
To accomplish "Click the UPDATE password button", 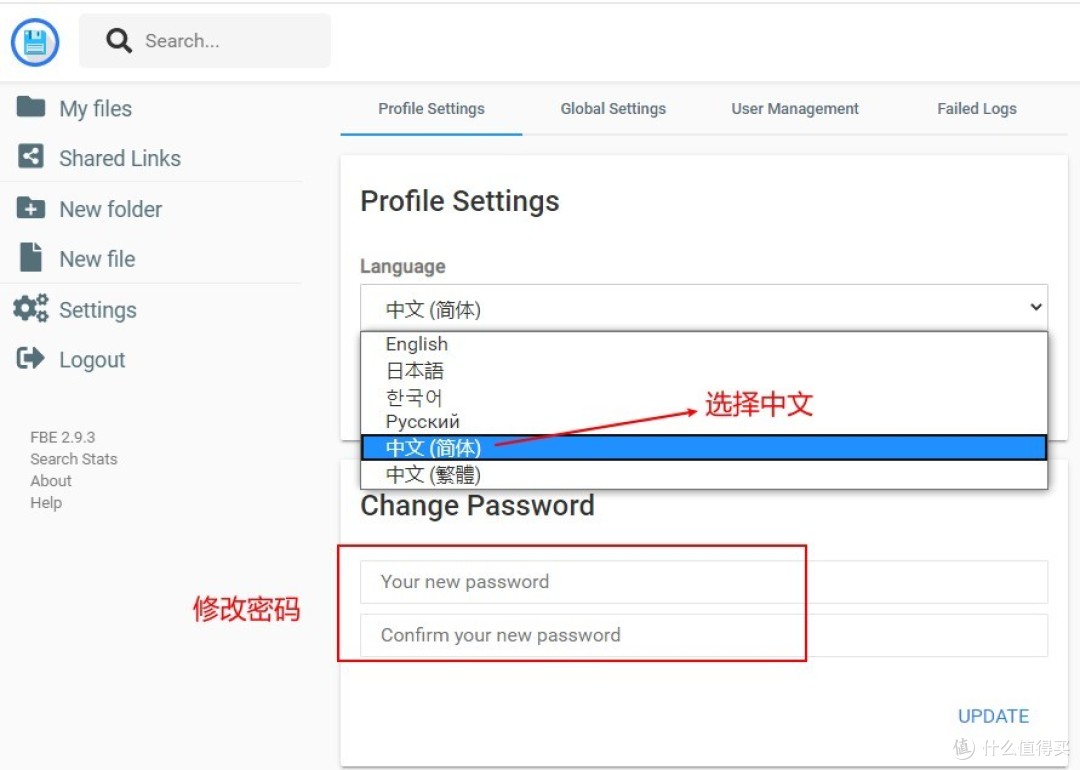I will (993, 716).
